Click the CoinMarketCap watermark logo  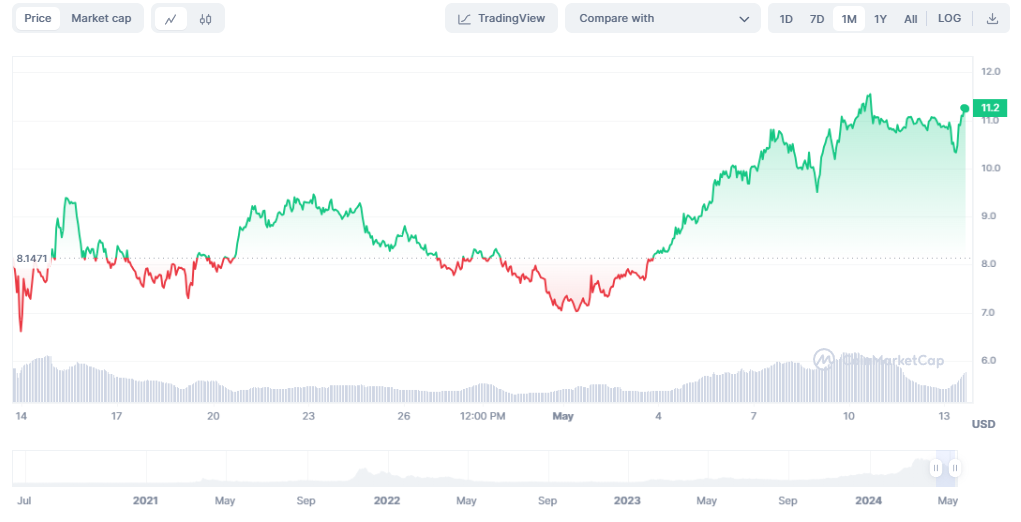(824, 359)
